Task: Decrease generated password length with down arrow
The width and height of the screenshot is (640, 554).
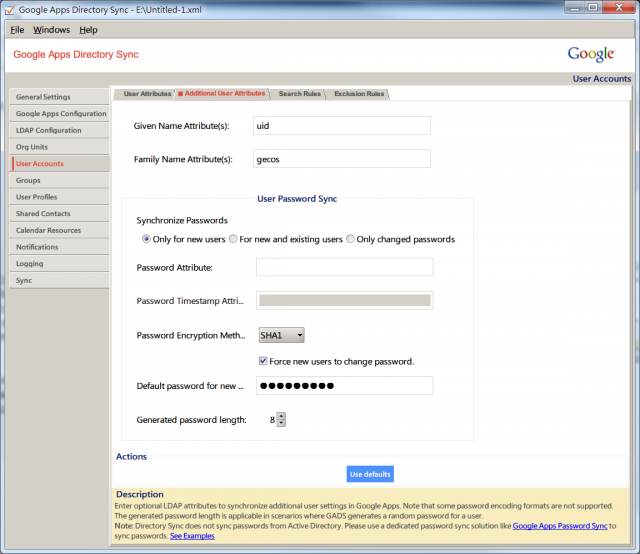Action: pos(281,423)
